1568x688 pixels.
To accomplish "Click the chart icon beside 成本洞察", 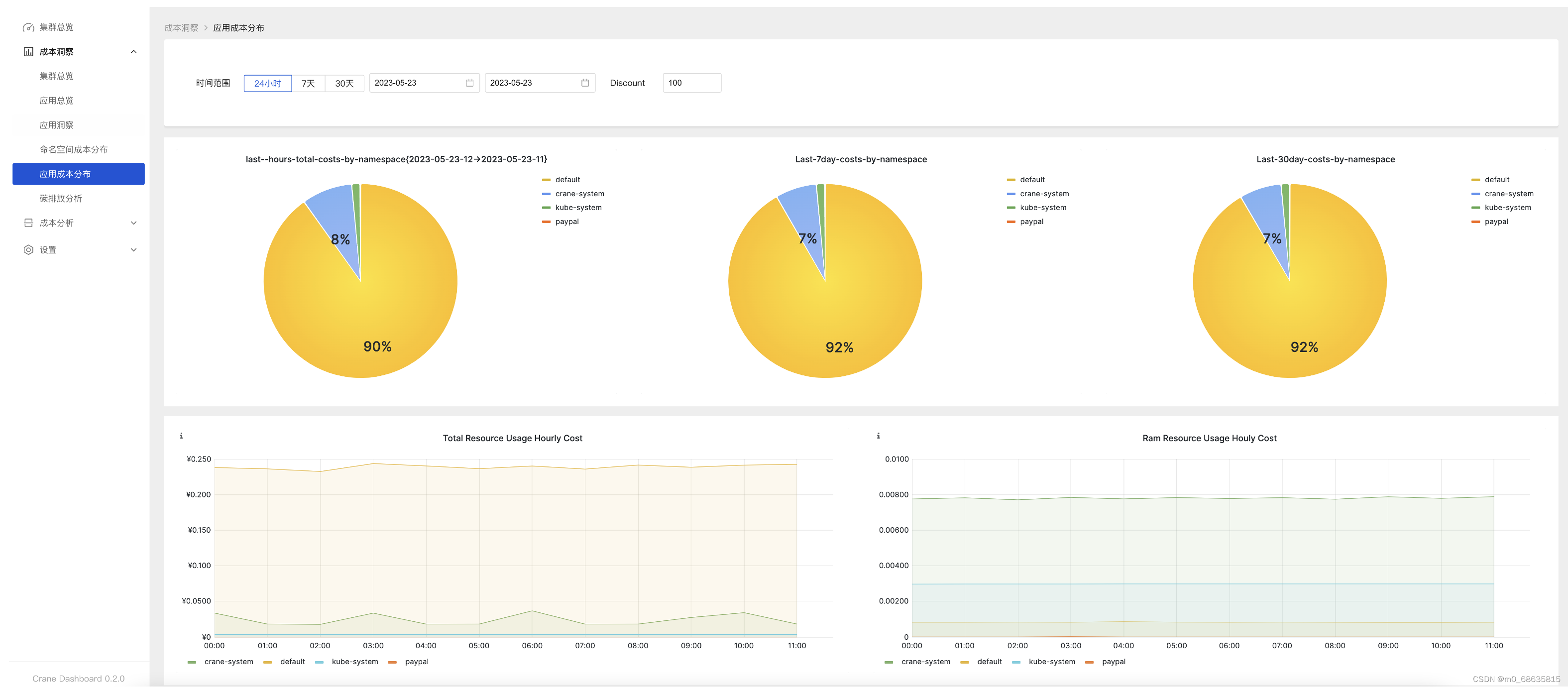I will (28, 52).
